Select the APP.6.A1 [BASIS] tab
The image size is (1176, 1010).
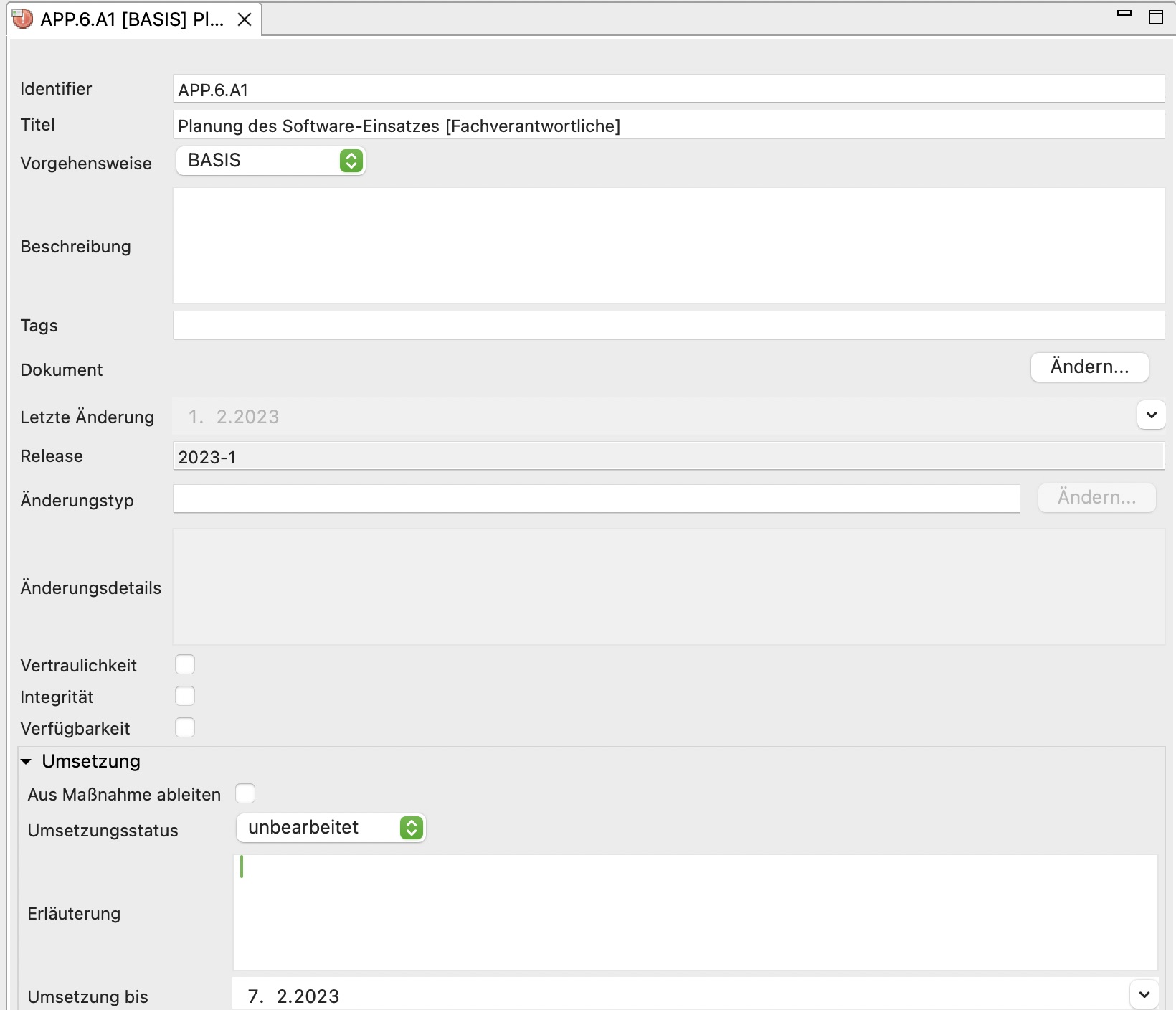(x=133, y=19)
